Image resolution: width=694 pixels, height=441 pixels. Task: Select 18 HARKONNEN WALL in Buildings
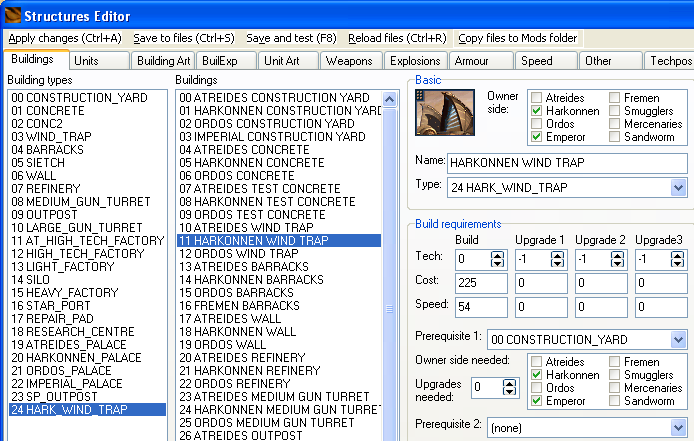[x=279, y=332]
